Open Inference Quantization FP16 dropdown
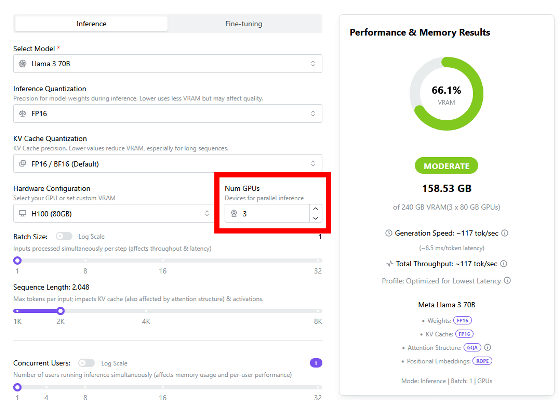This screenshot has width=560, height=400. pos(168,114)
